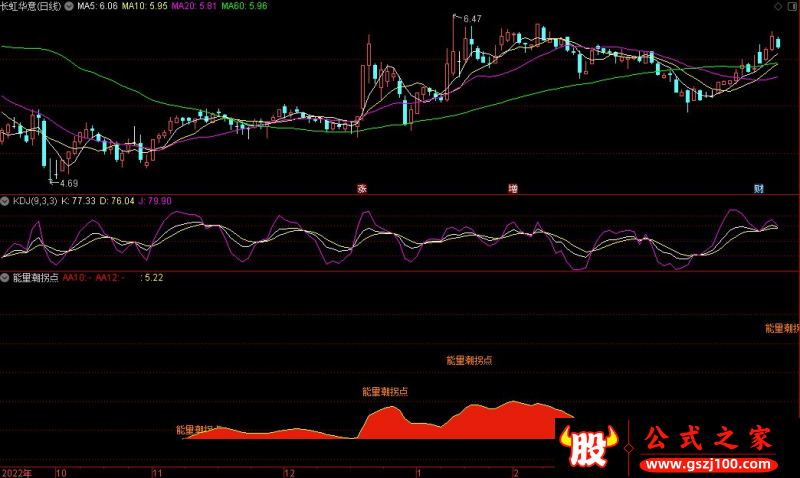Toggle the side panel icon at top right
Image resolution: width=800 pixels, height=478 pixels.
[x=792, y=6]
